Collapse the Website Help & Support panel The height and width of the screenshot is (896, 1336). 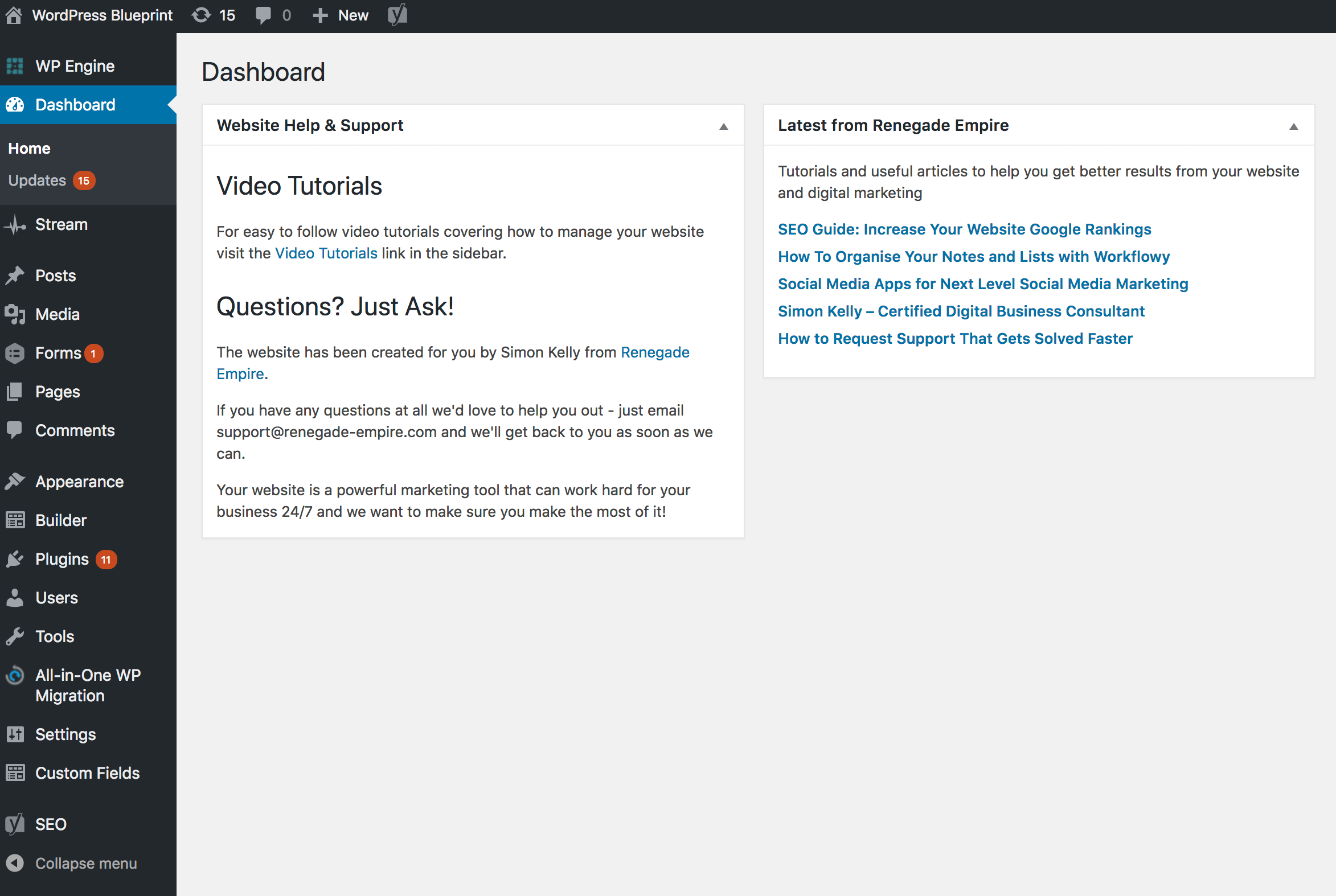coord(724,126)
